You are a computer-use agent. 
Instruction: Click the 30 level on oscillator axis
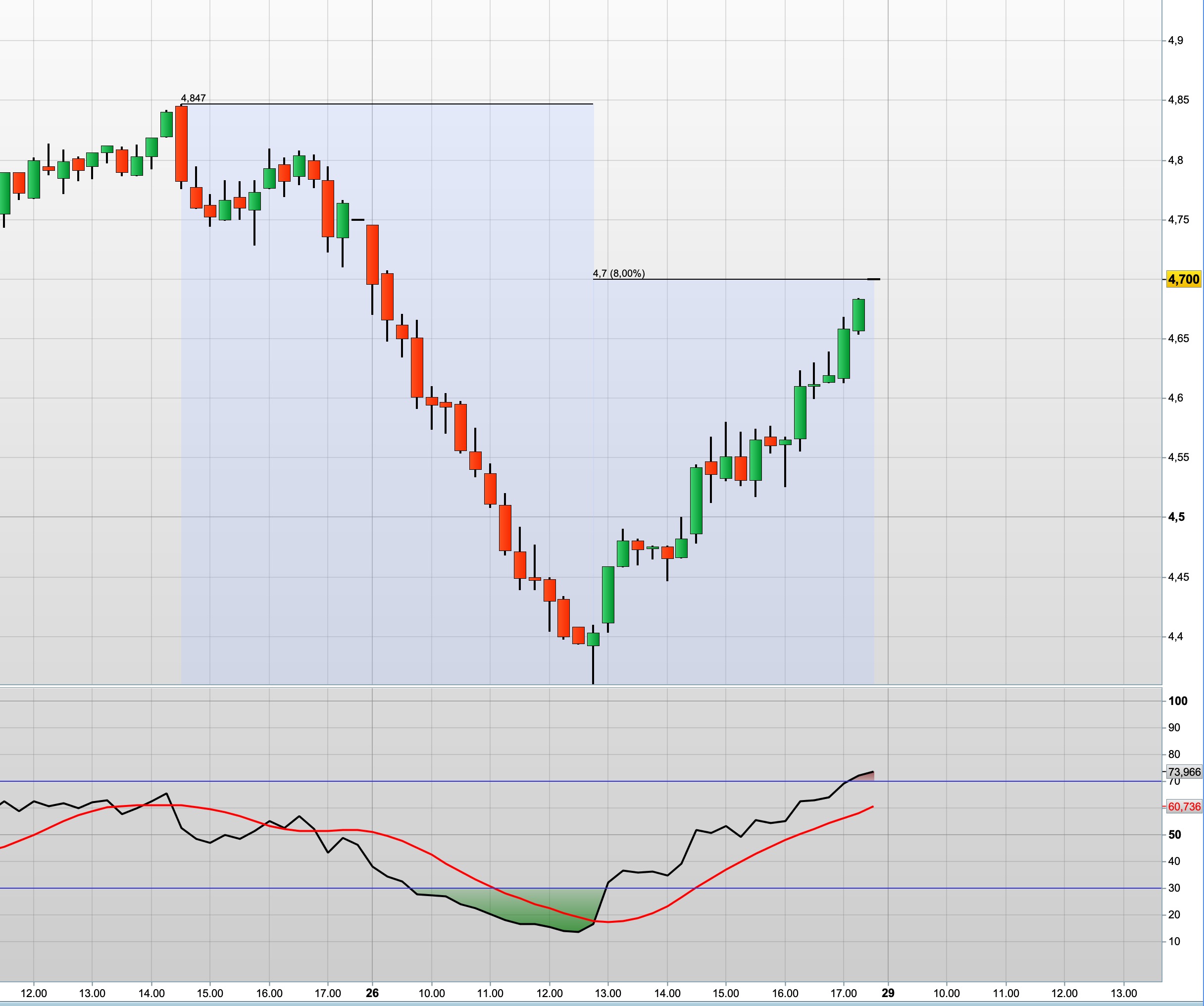pyautogui.click(x=1174, y=889)
